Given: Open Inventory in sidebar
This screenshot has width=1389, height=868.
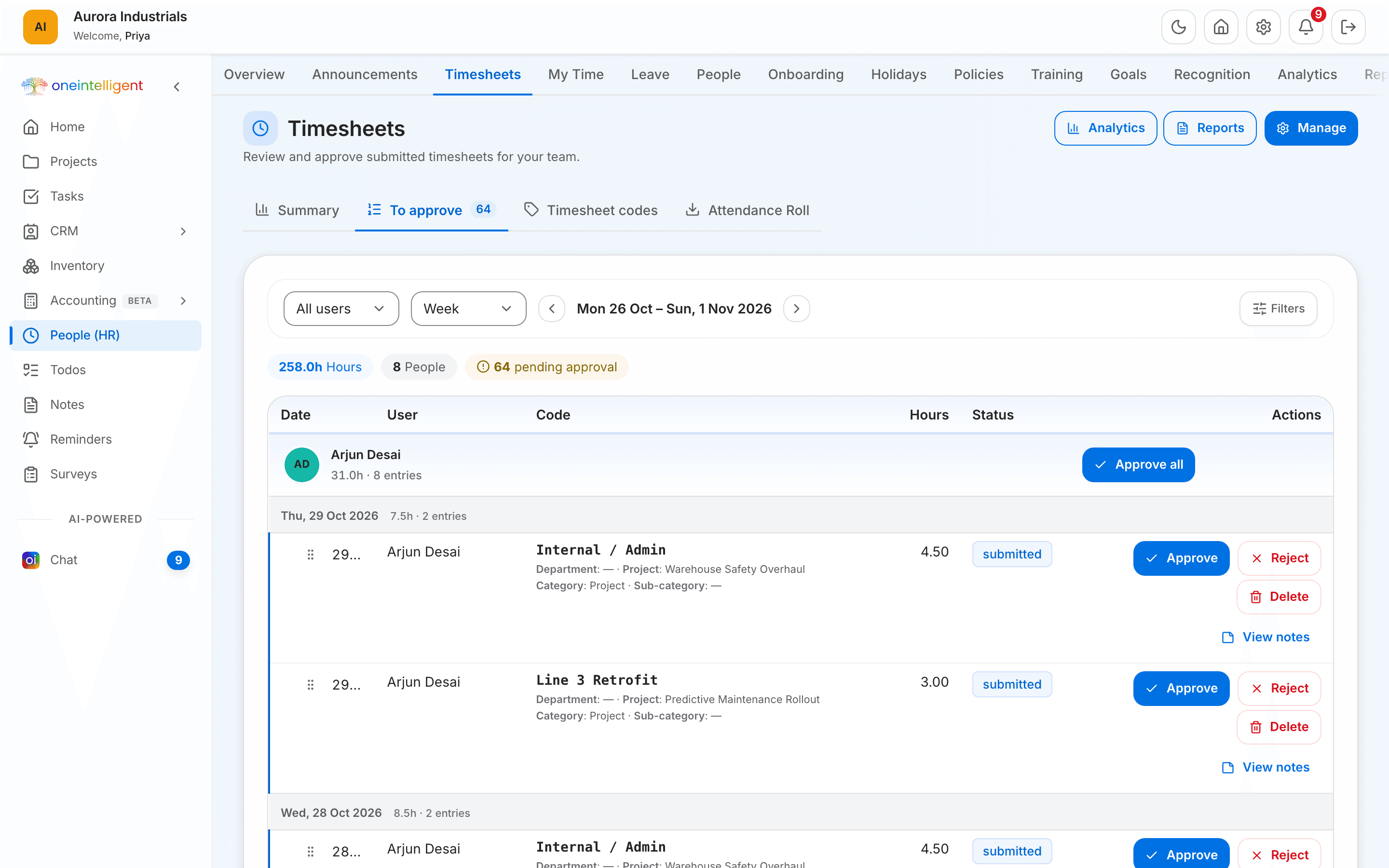Looking at the screenshot, I should click(x=106, y=266).
